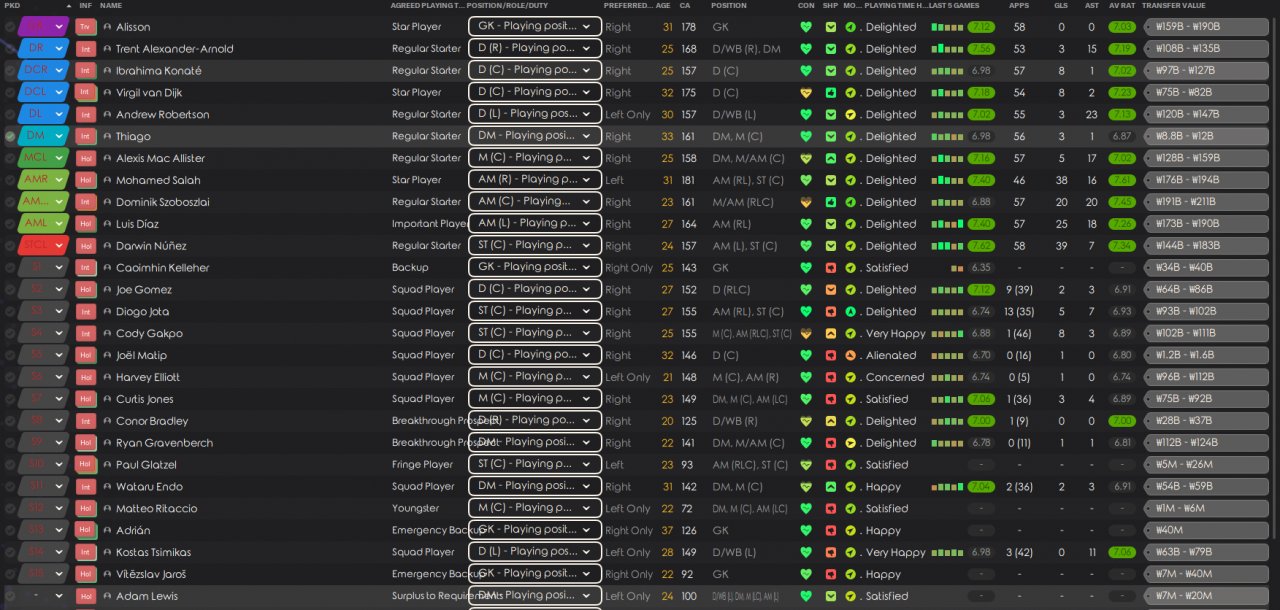Click Wataru Endo's last 5 games form bar
Viewport: 1280px width, 610px height.
(947, 487)
